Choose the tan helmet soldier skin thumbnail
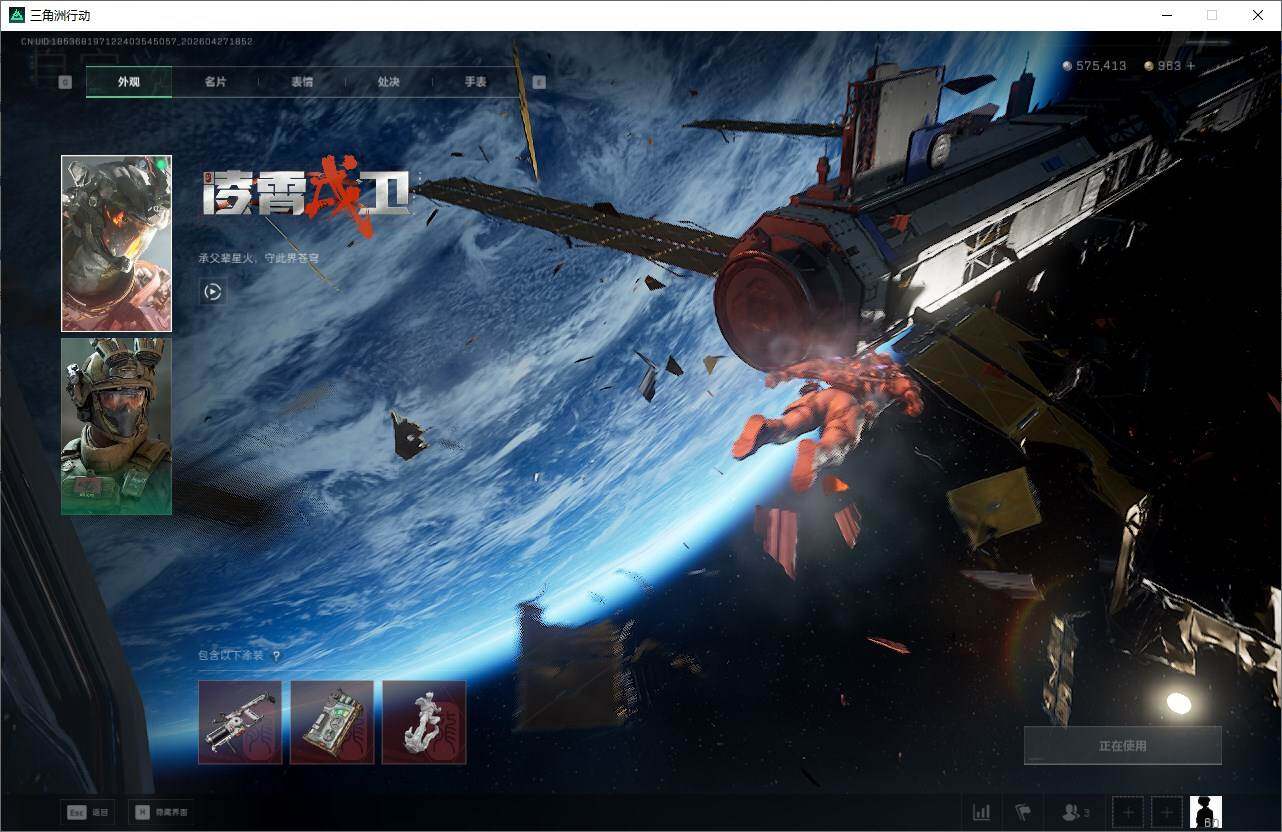This screenshot has width=1282, height=832. pyautogui.click(x=116, y=426)
